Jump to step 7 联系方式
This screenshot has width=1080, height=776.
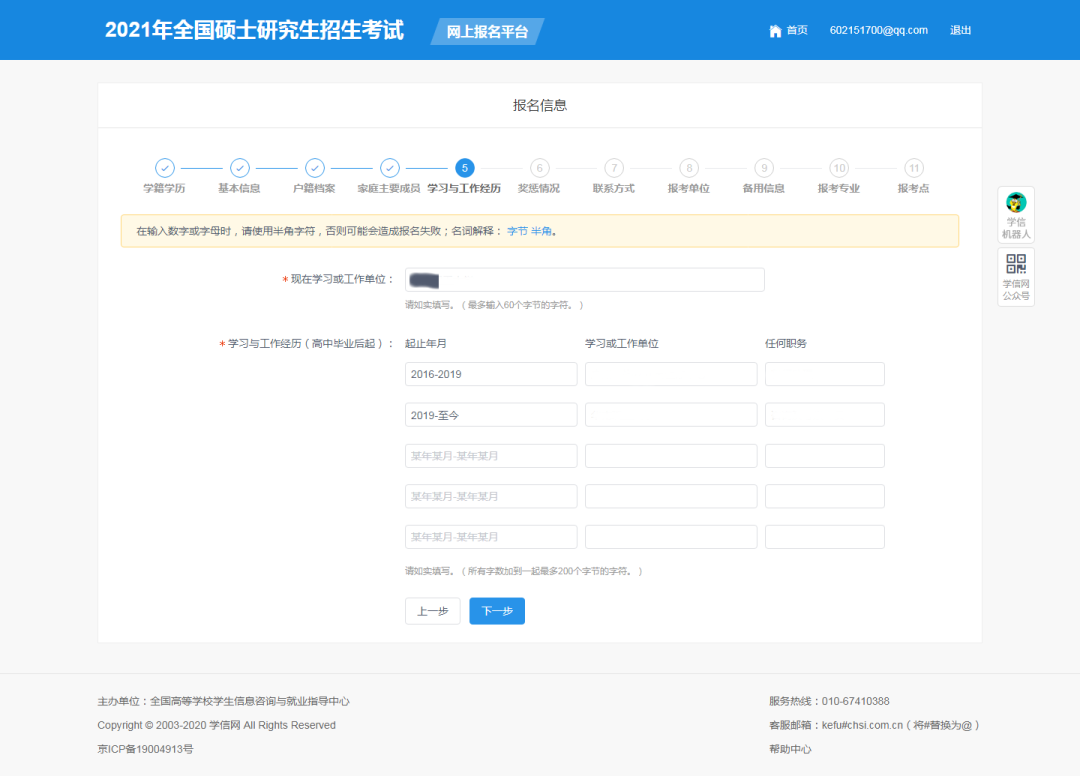[613, 168]
